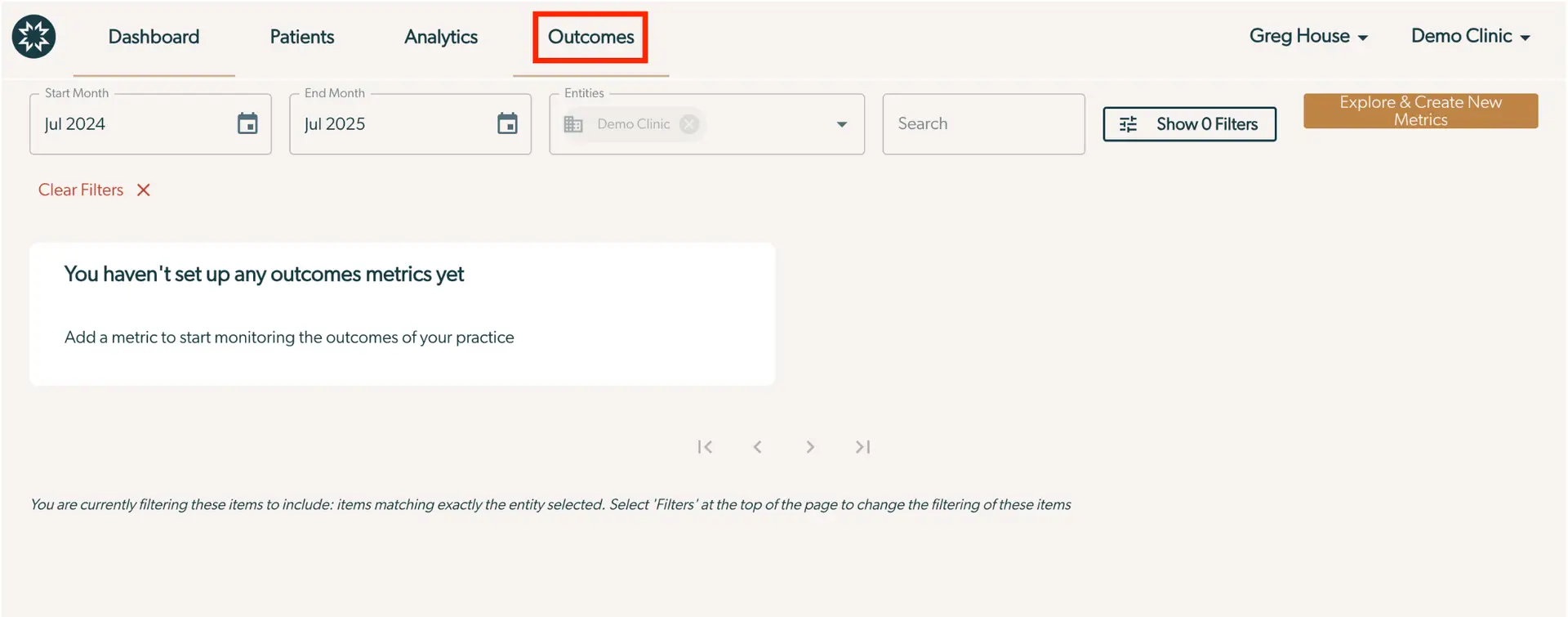The width and height of the screenshot is (1568, 617).
Task: Open the Start Month calendar picker
Action: 247,123
